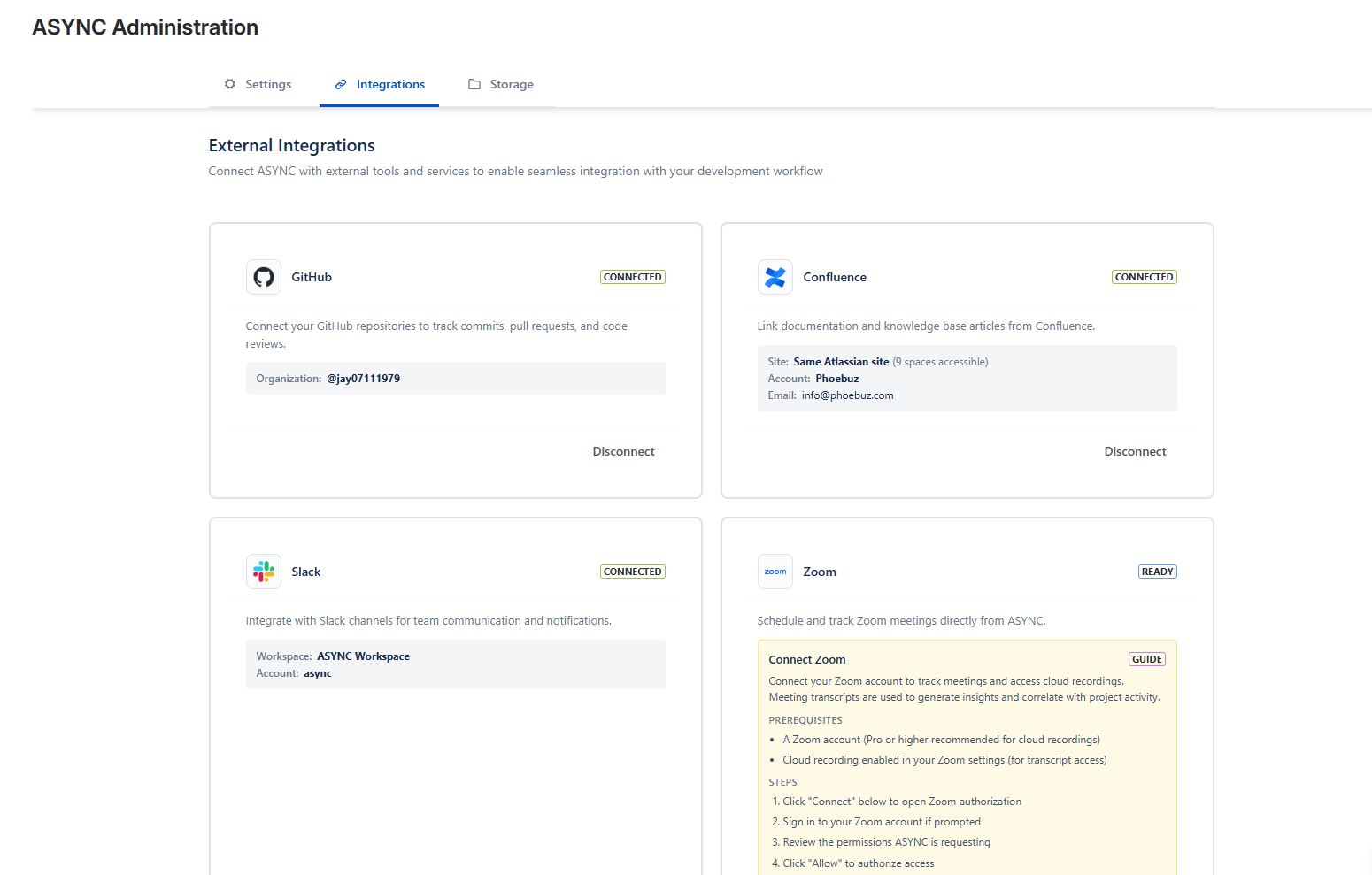This screenshot has width=1372, height=875.
Task: Click the GitHub logo icon
Action: click(263, 277)
